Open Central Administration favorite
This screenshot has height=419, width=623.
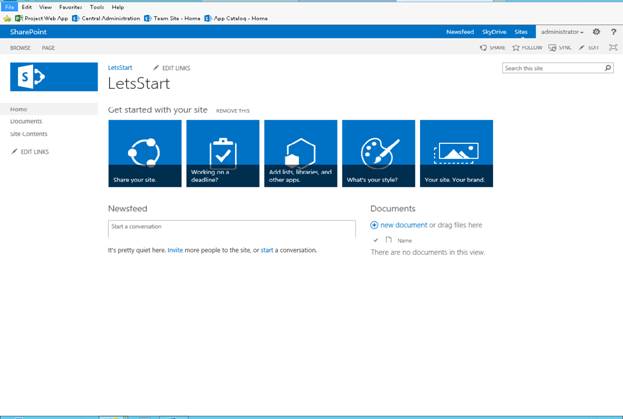[x=106, y=18]
